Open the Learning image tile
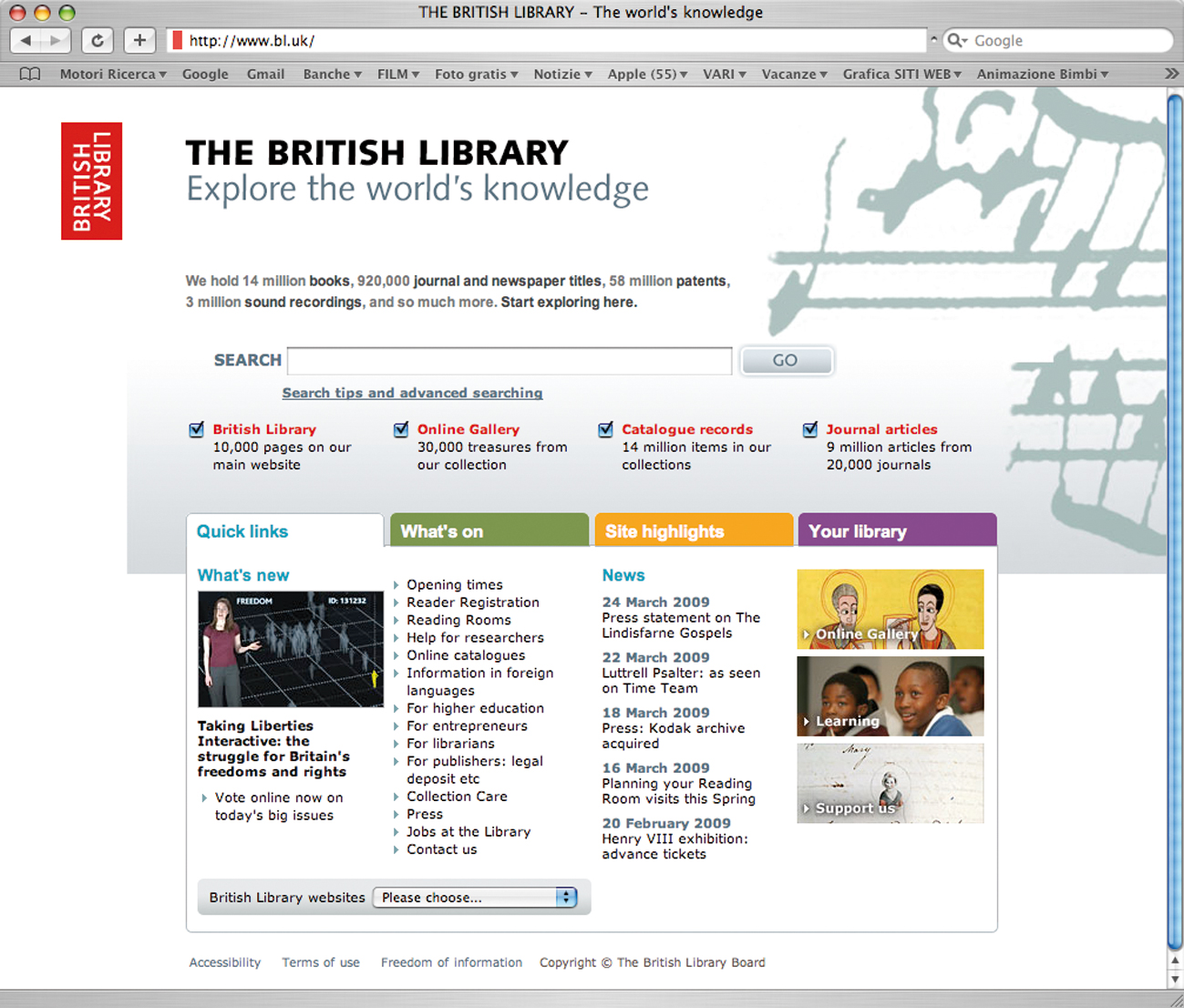The image size is (1184, 1008). click(x=891, y=696)
